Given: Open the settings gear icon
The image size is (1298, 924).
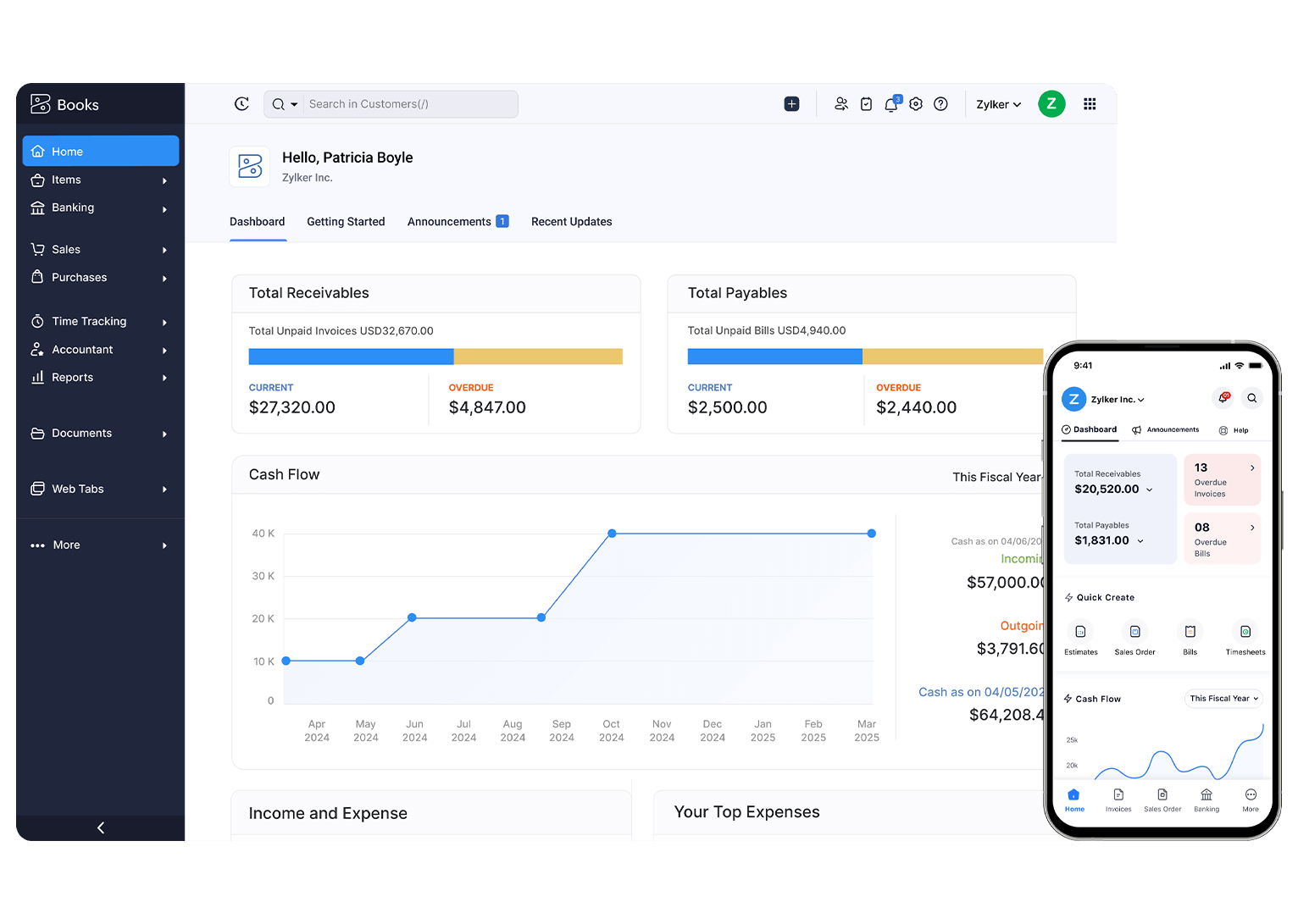Looking at the screenshot, I should pyautogui.click(x=916, y=104).
